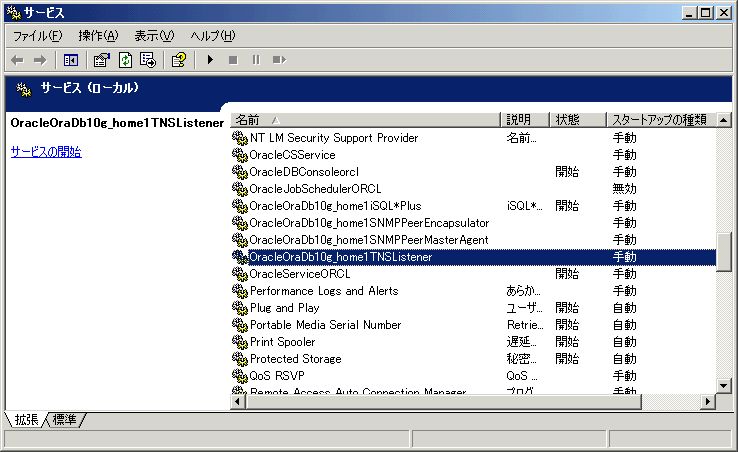
Task: Switch to the 拡張 tab
Action: [x=26, y=420]
